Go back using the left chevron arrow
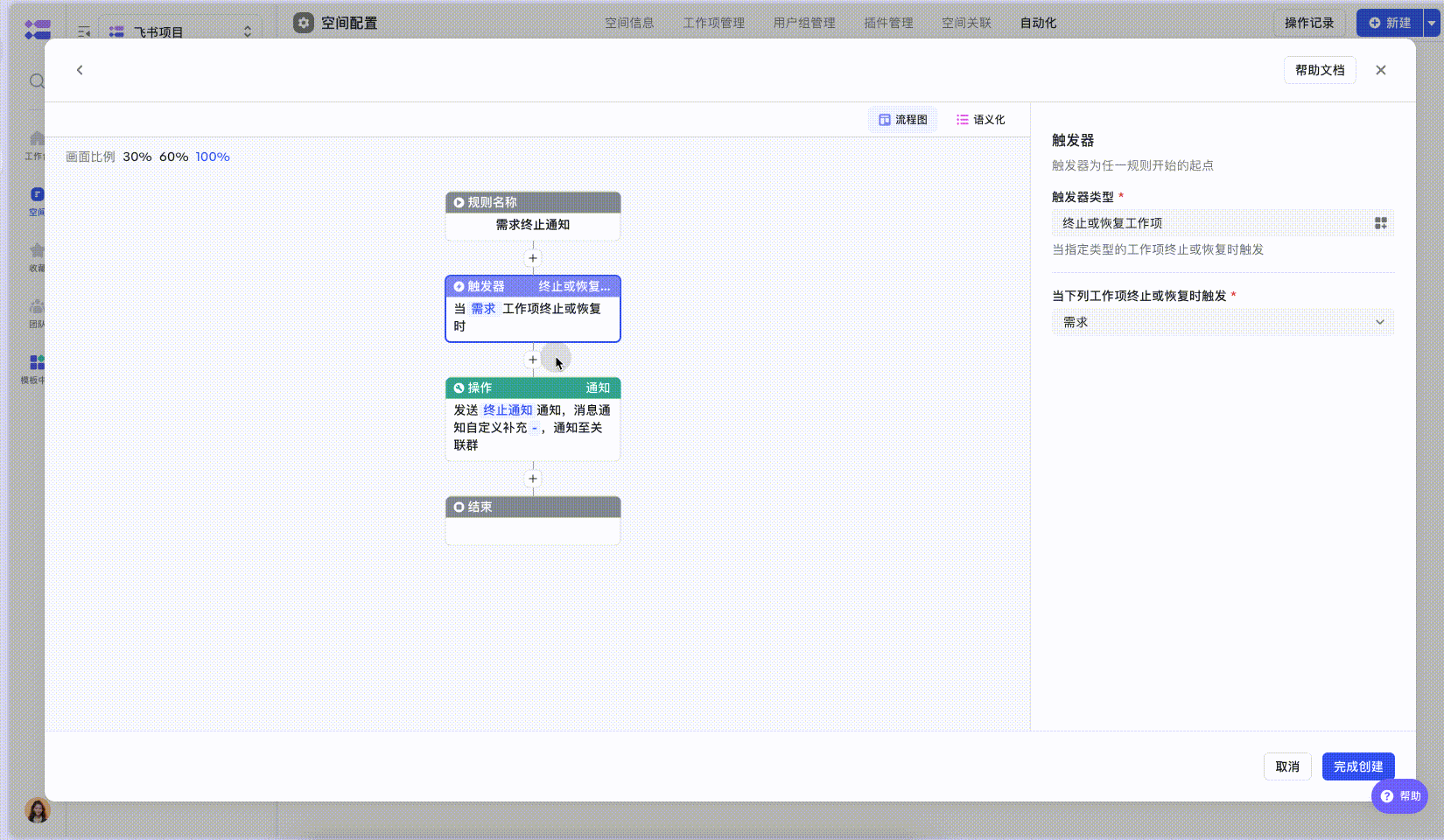The height and width of the screenshot is (840, 1444). 80,70
